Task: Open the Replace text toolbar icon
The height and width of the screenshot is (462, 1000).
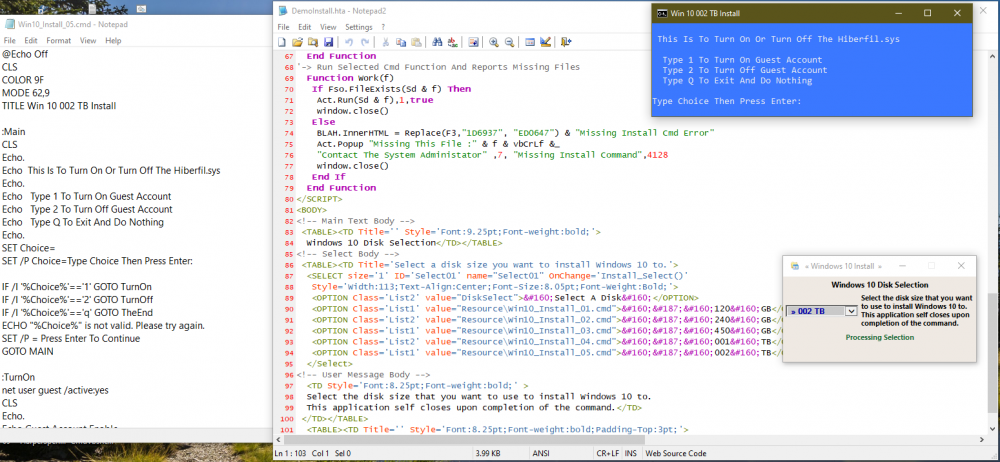Action: click(453, 42)
